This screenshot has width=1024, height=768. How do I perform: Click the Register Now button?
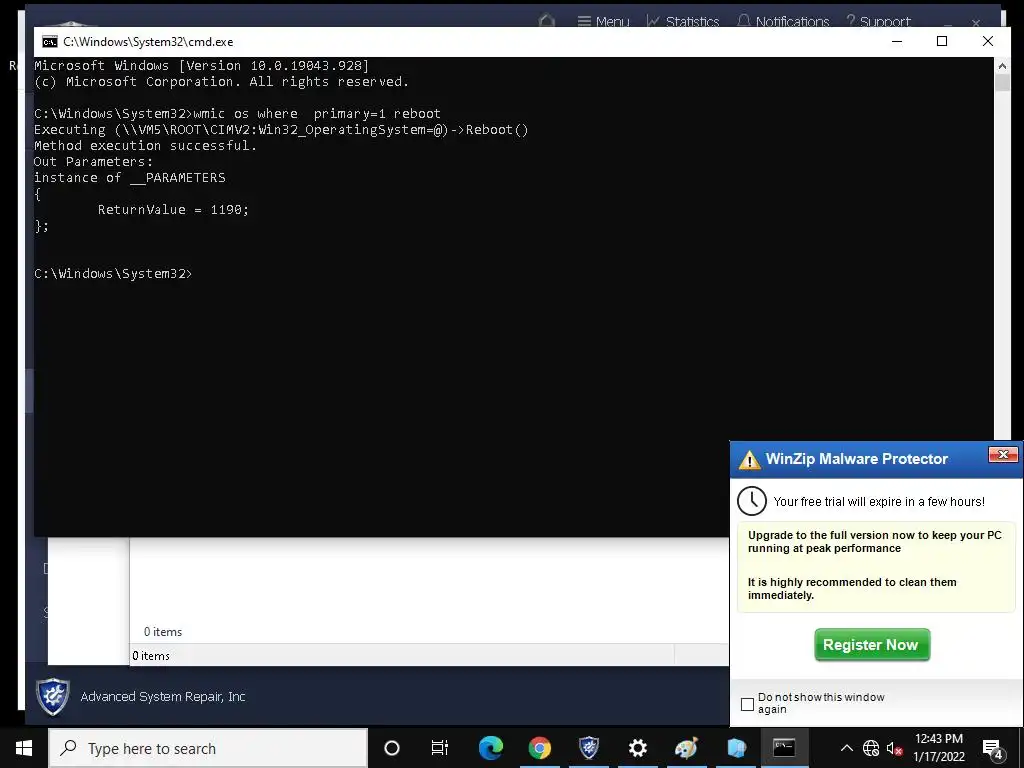tap(871, 645)
